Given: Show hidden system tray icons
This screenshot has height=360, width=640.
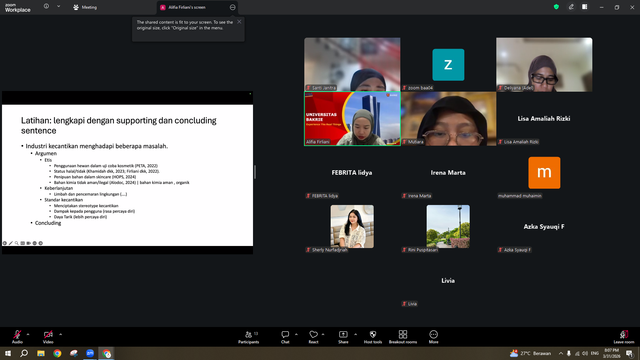Looking at the screenshot, I should coord(561,353).
